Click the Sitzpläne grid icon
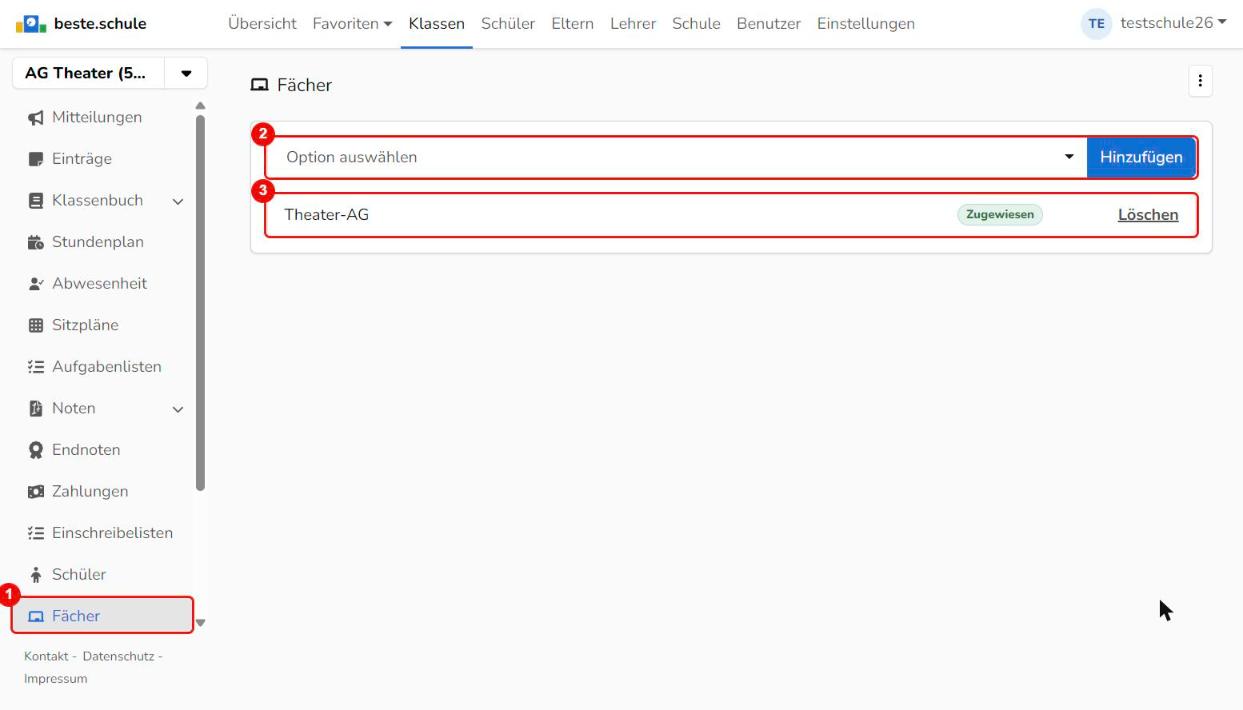The image size is (1243, 710). 36,325
